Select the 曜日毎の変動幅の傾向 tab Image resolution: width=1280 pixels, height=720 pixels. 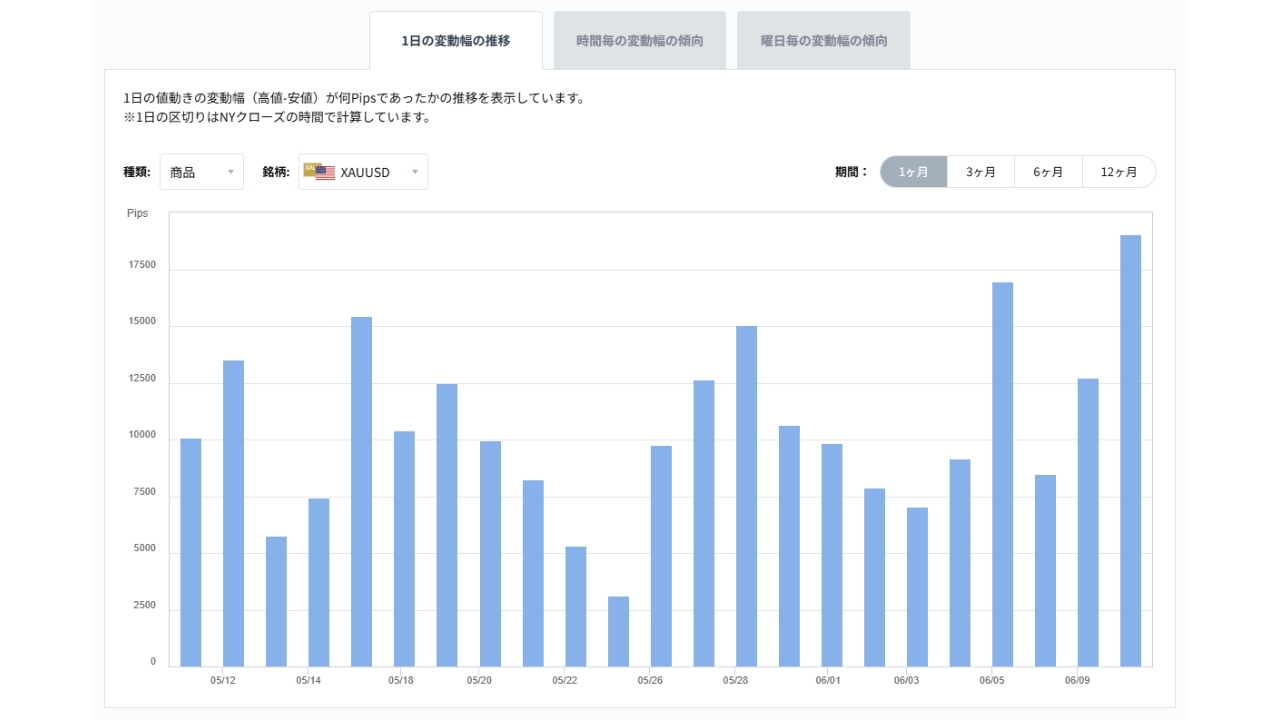coord(824,41)
